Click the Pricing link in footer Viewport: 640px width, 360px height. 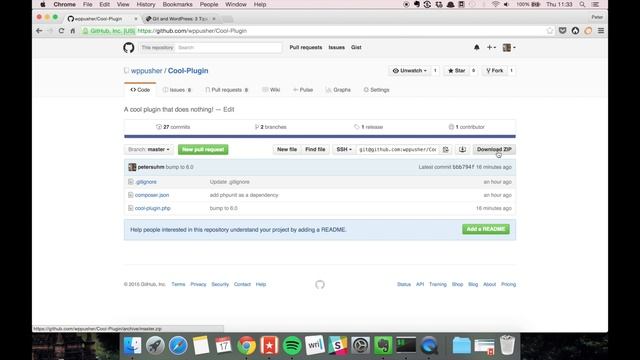509,284
